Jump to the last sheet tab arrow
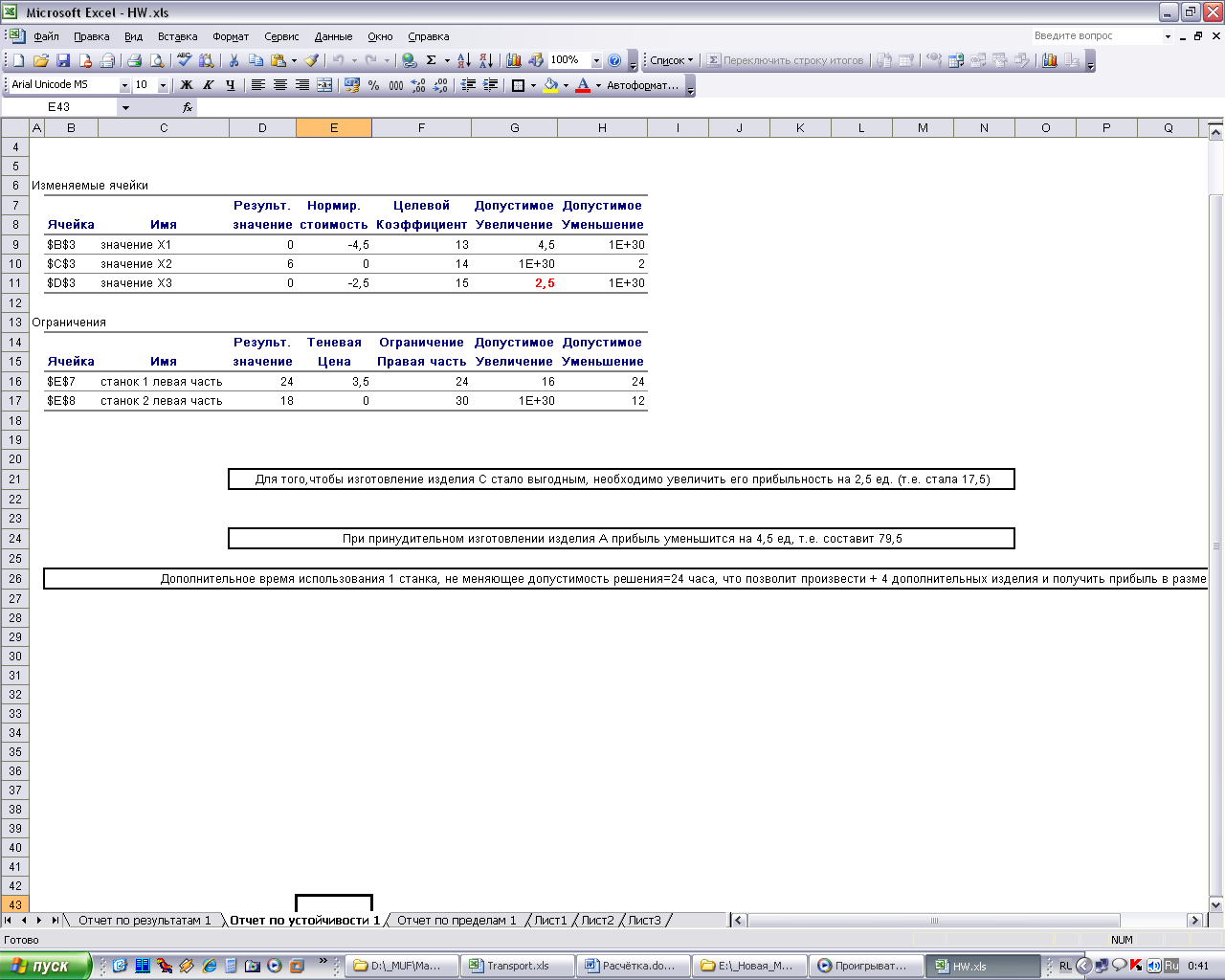Image resolution: width=1225 pixels, height=980 pixels. point(55,920)
